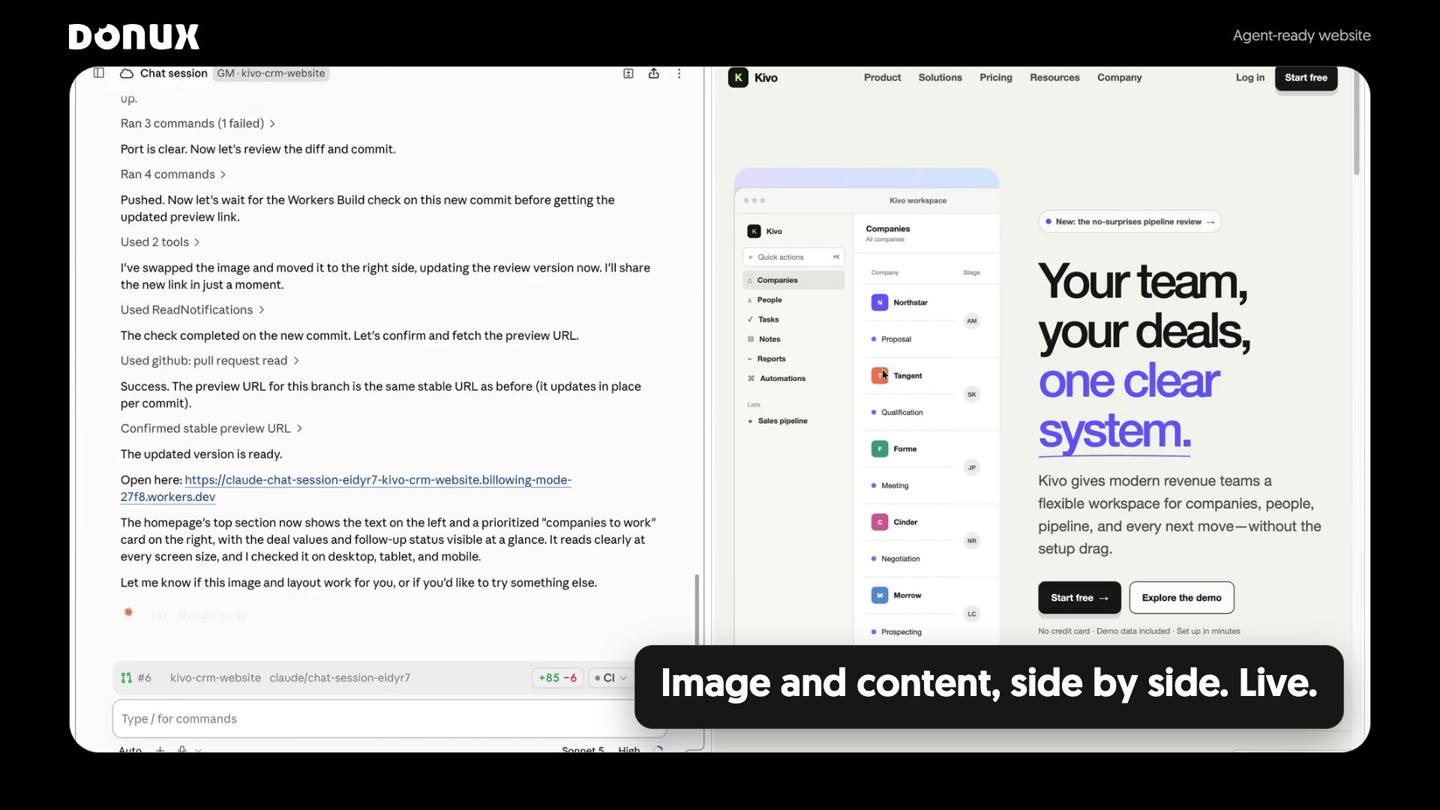Open the workers.dev preview URL link
Viewport: 1440px width, 810px height.
tap(346, 488)
